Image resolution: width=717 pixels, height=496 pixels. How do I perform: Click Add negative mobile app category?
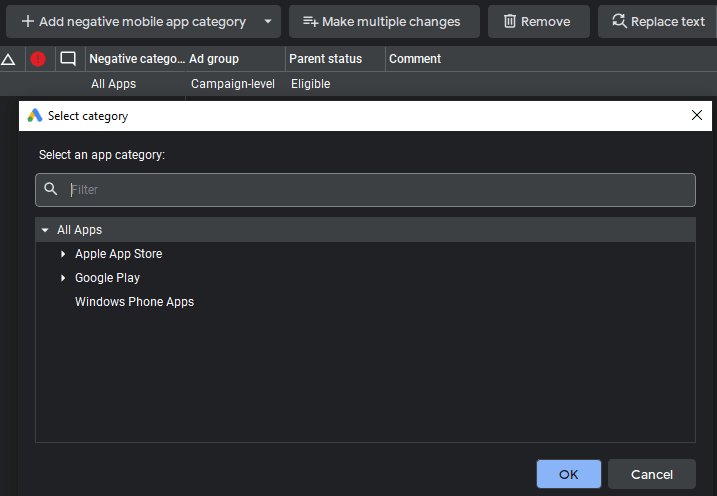[133, 21]
